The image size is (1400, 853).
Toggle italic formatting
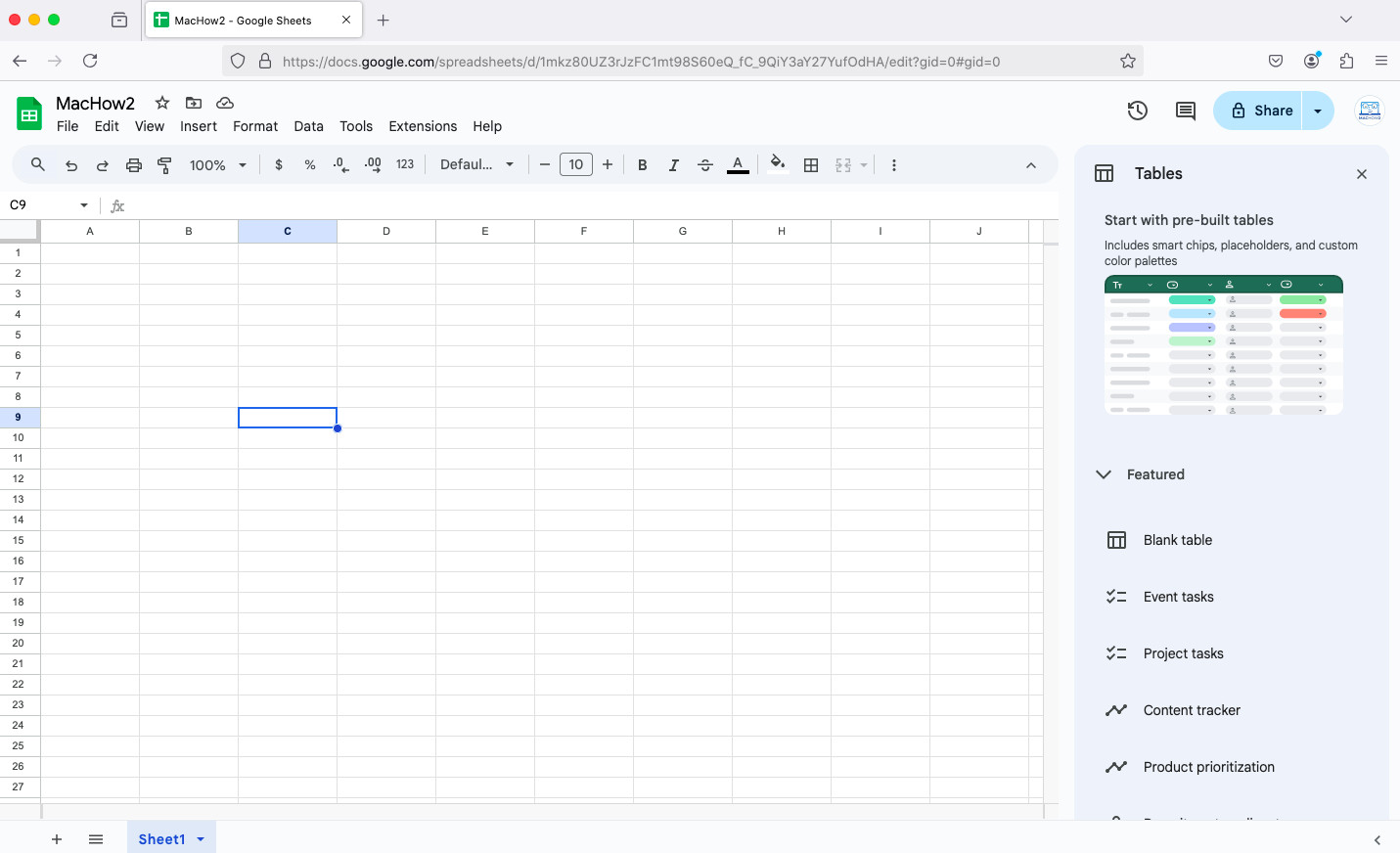(673, 164)
